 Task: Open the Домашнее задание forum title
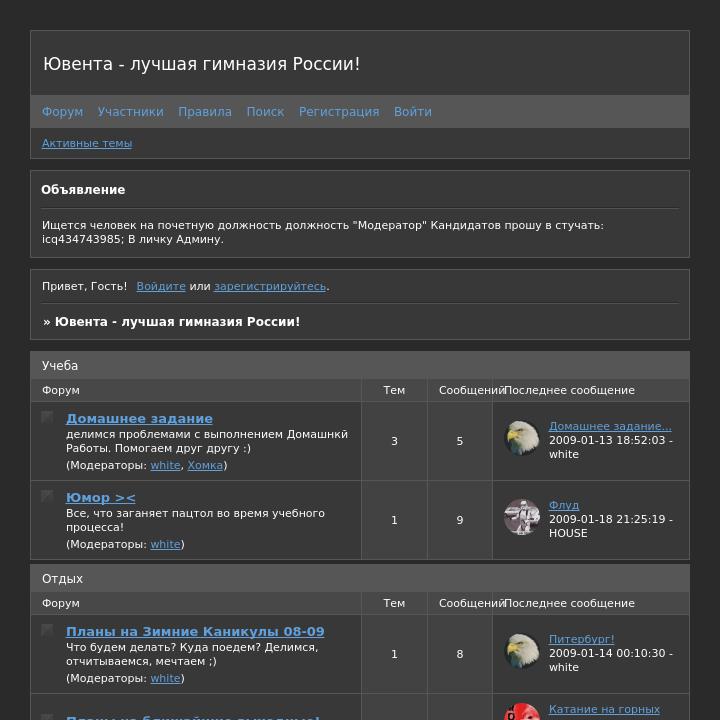pyautogui.click(x=139, y=419)
